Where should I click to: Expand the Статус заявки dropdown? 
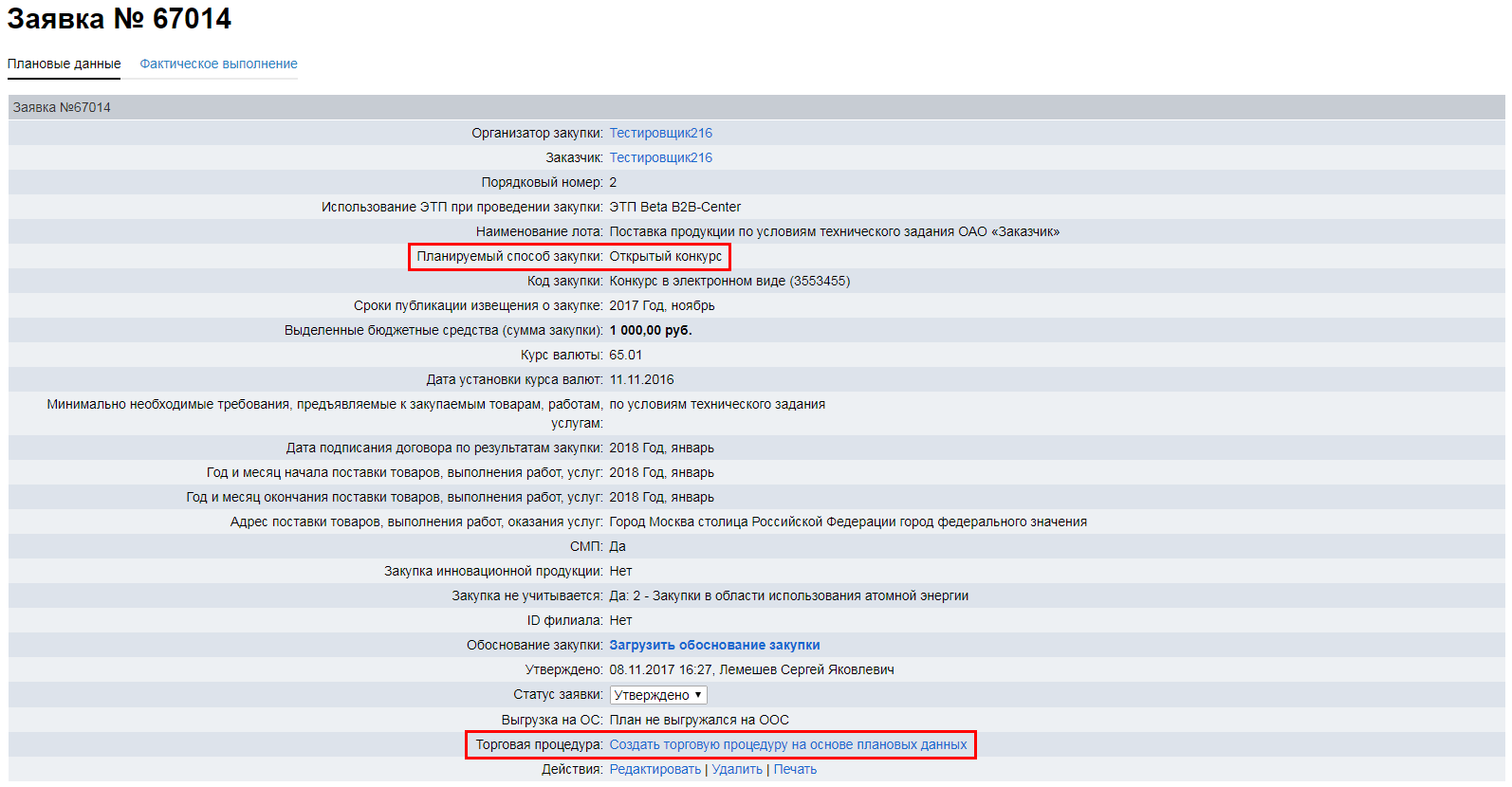click(x=658, y=695)
